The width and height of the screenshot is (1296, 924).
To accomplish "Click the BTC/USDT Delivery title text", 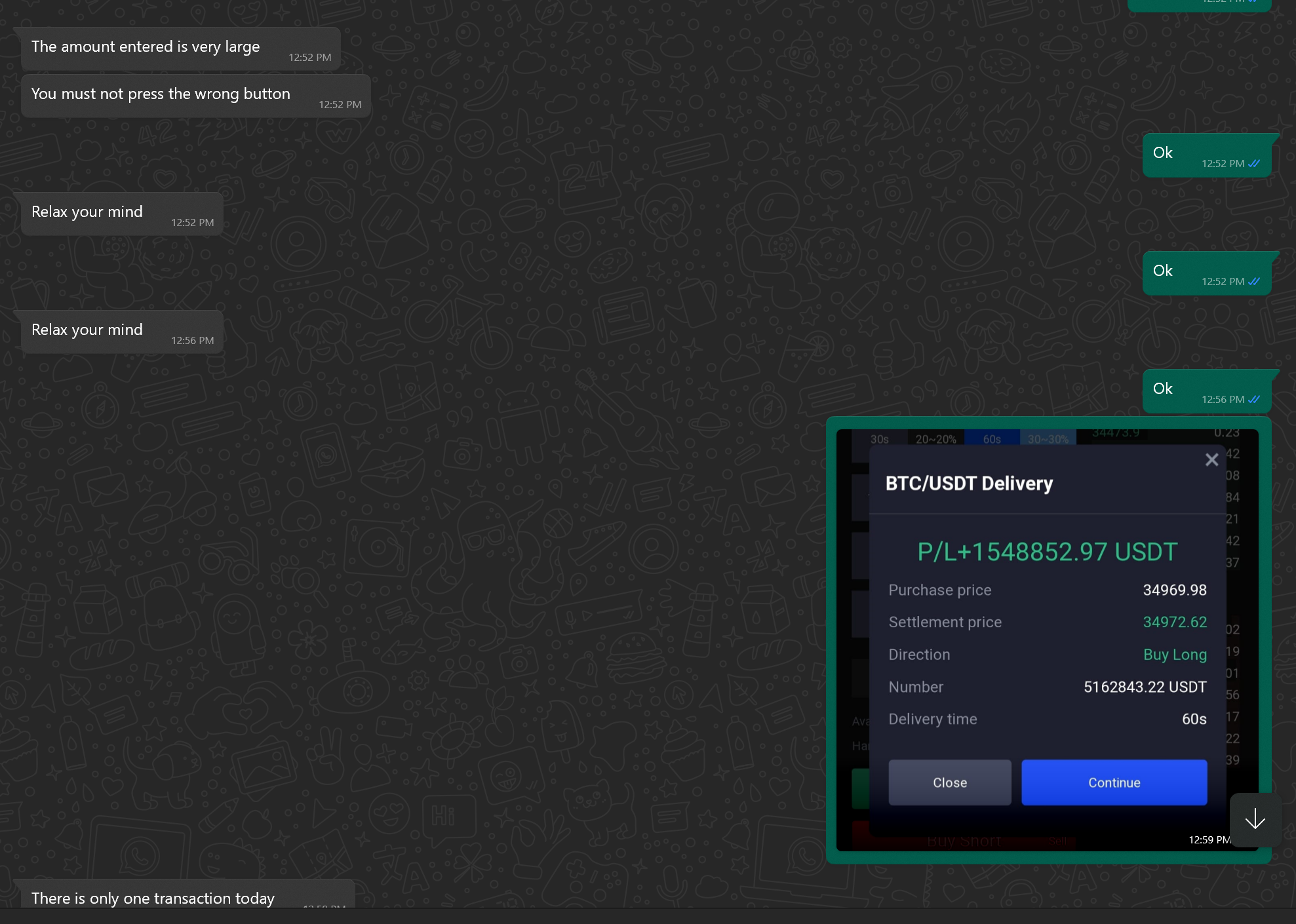I will point(969,484).
